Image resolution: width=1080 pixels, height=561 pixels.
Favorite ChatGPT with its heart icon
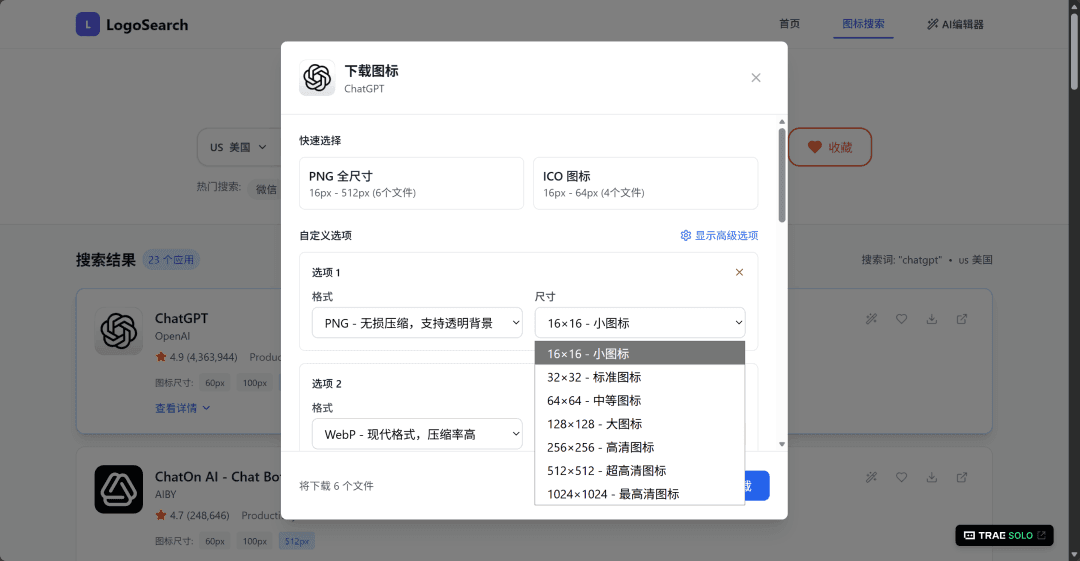(901, 319)
